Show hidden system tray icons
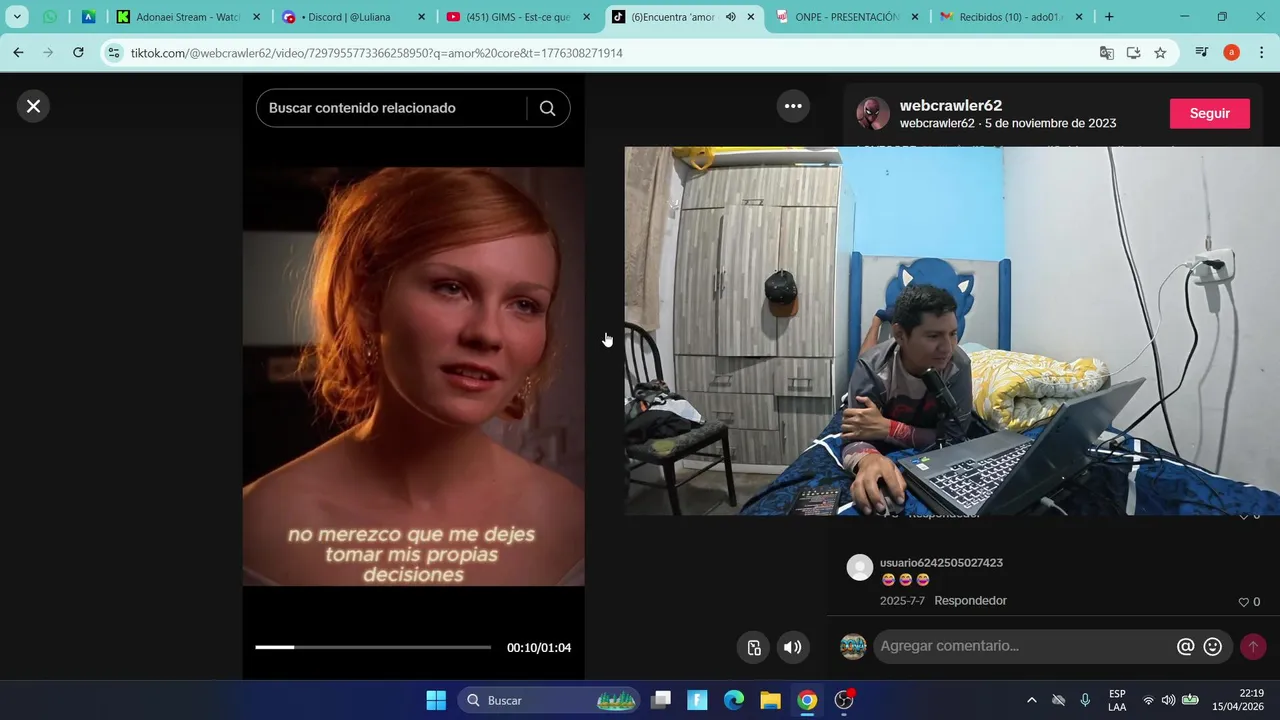 pos(1031,700)
